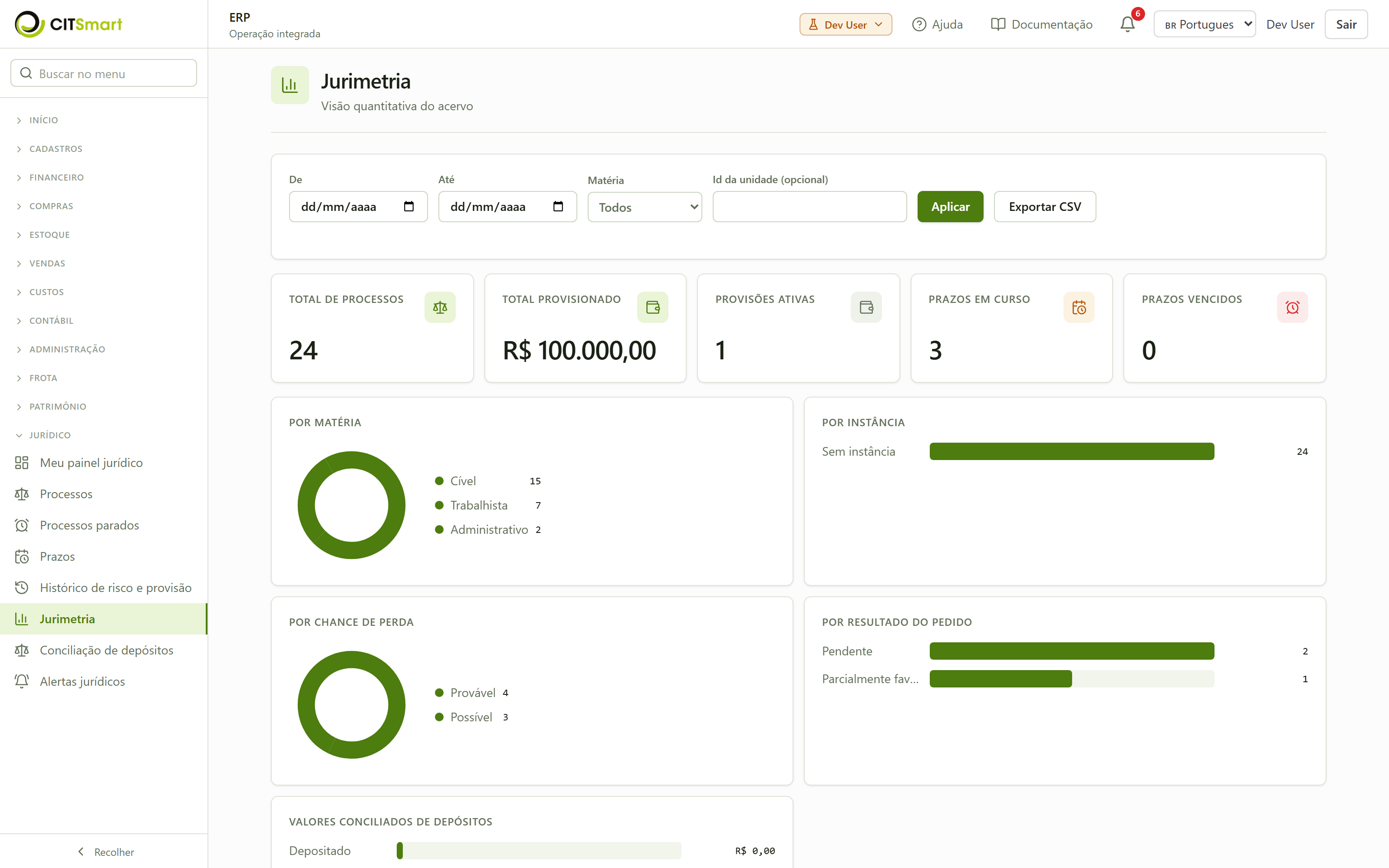
Task: Open the Matéria Todos dropdown
Action: pos(645,207)
